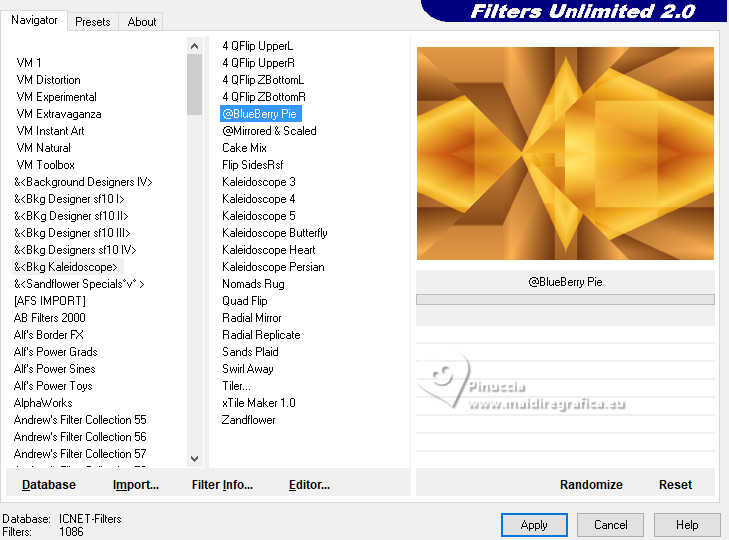Select &<Bkg Kaleidoscope> category

66,267
